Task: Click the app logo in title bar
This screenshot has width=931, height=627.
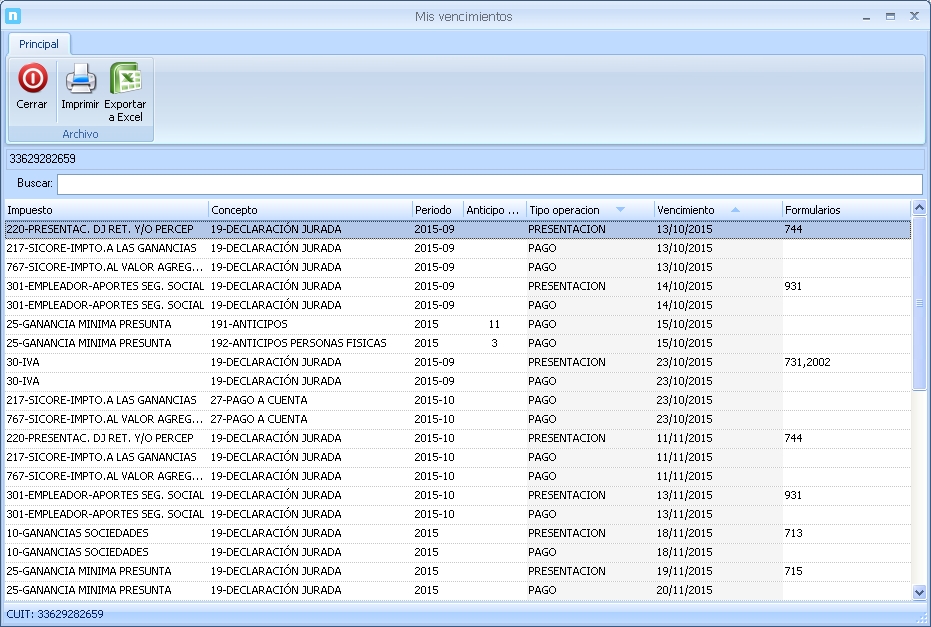Action: pyautogui.click(x=14, y=16)
